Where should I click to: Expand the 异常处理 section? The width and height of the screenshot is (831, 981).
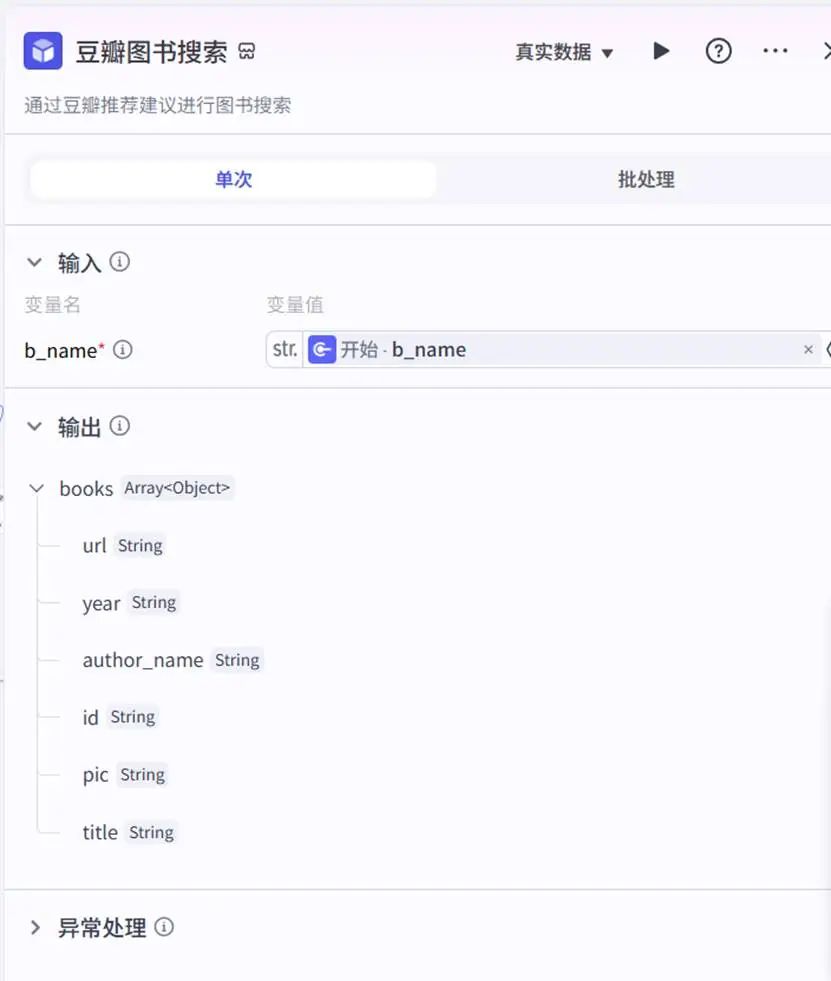[35, 927]
